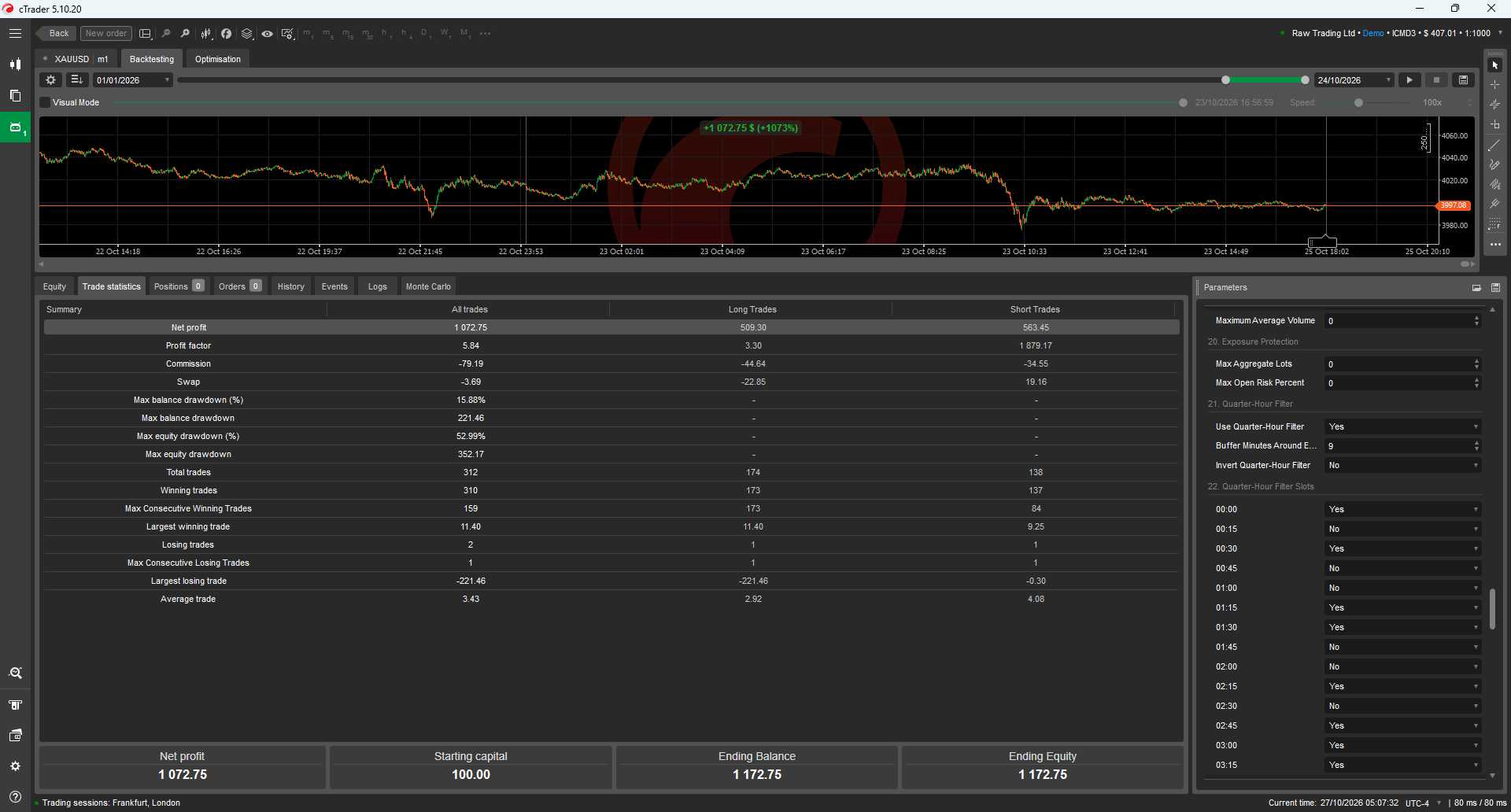Viewport: 1511px width, 812px height.
Task: Zoom in the chart with the magnifier
Action: click(185, 33)
